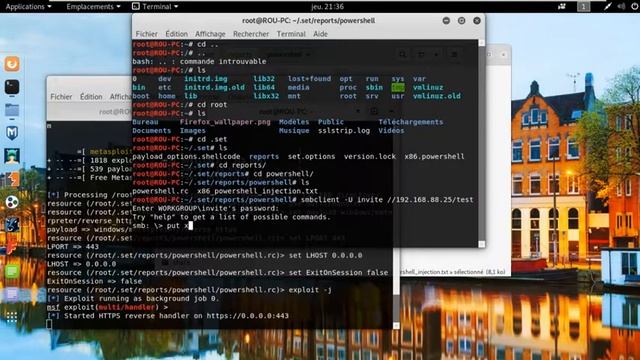The width and height of the screenshot is (640, 360).
Task: Open the Affichage menu in front terminal
Action: (x=210, y=34)
